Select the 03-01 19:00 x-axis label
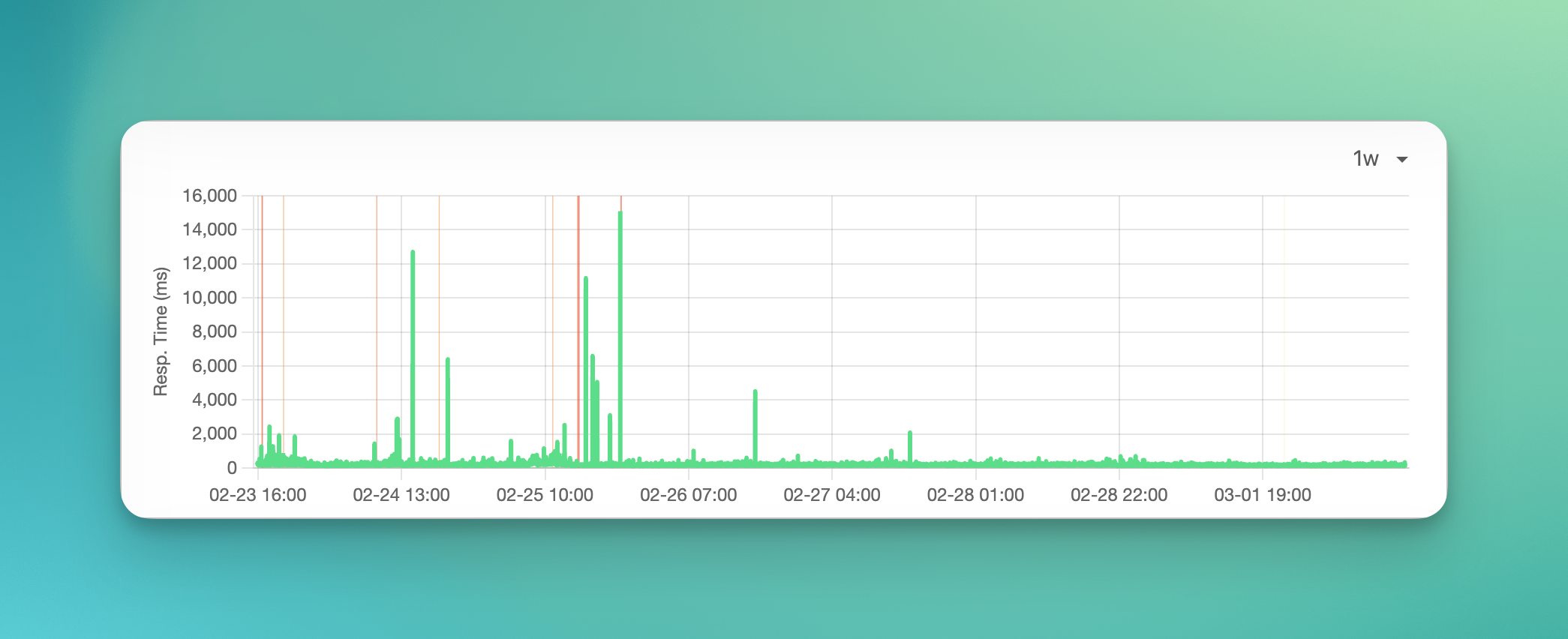Viewport: 1568px width, 639px height. pos(1263,495)
